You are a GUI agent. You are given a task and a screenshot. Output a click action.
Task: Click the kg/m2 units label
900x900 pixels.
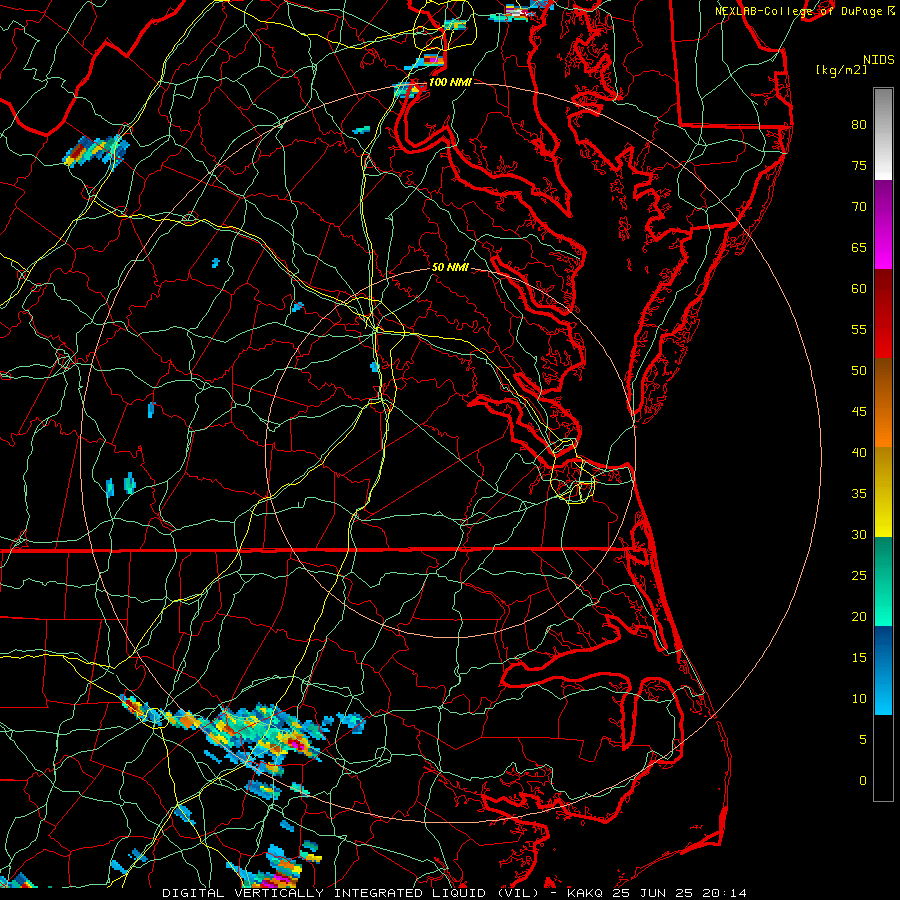[841, 70]
